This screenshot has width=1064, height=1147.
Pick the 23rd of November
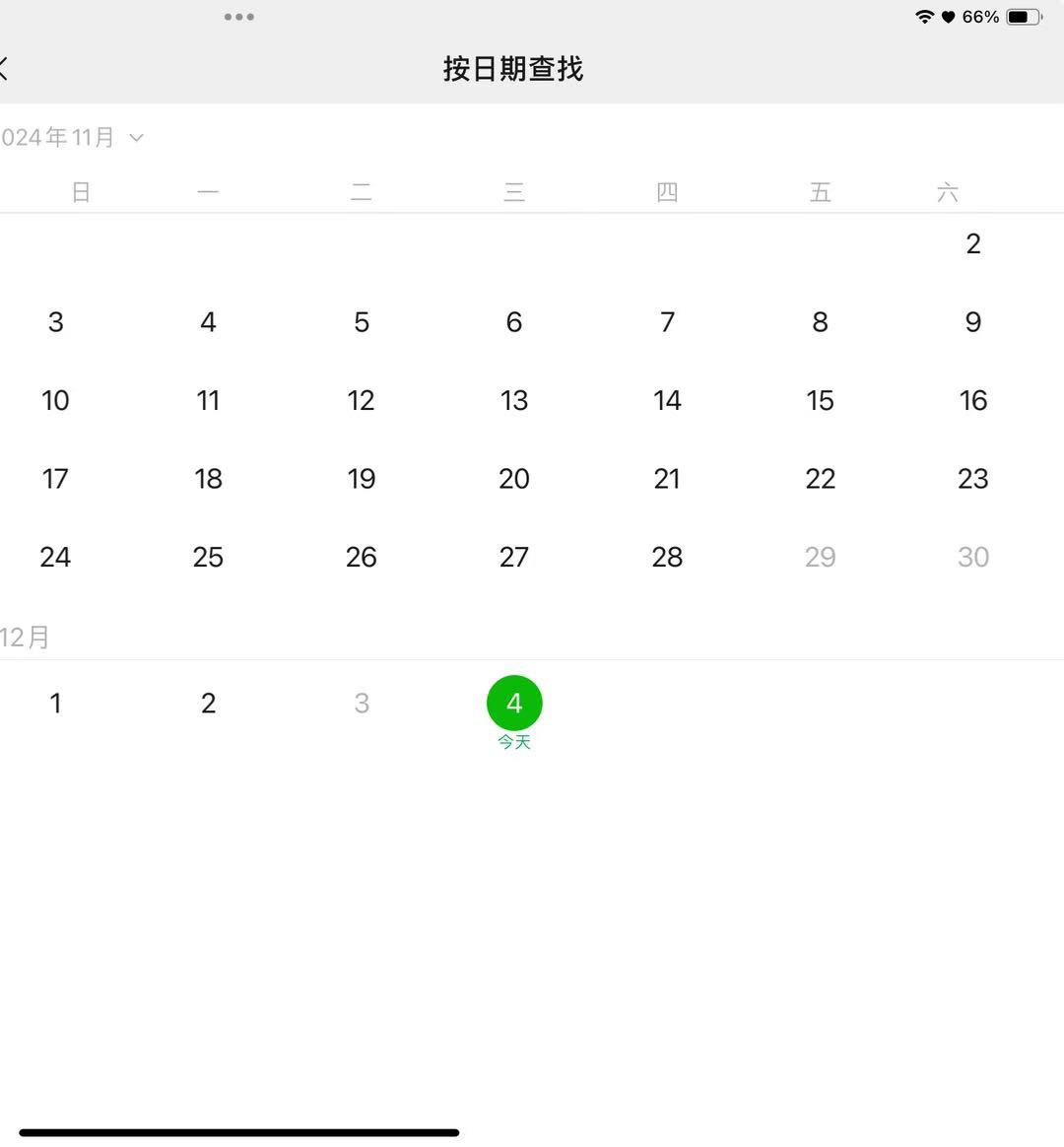972,478
